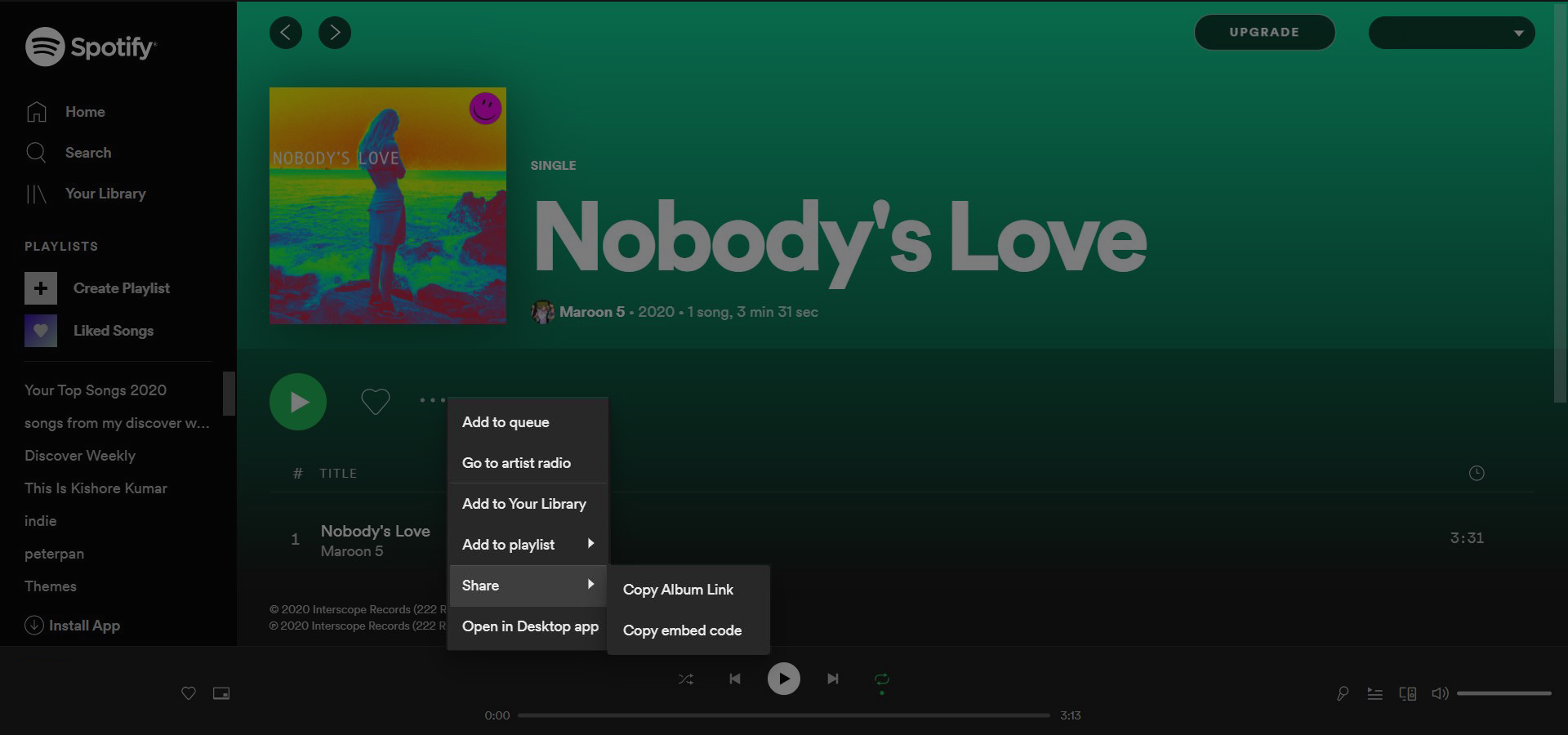Seek on the playback progress bar

(784, 715)
